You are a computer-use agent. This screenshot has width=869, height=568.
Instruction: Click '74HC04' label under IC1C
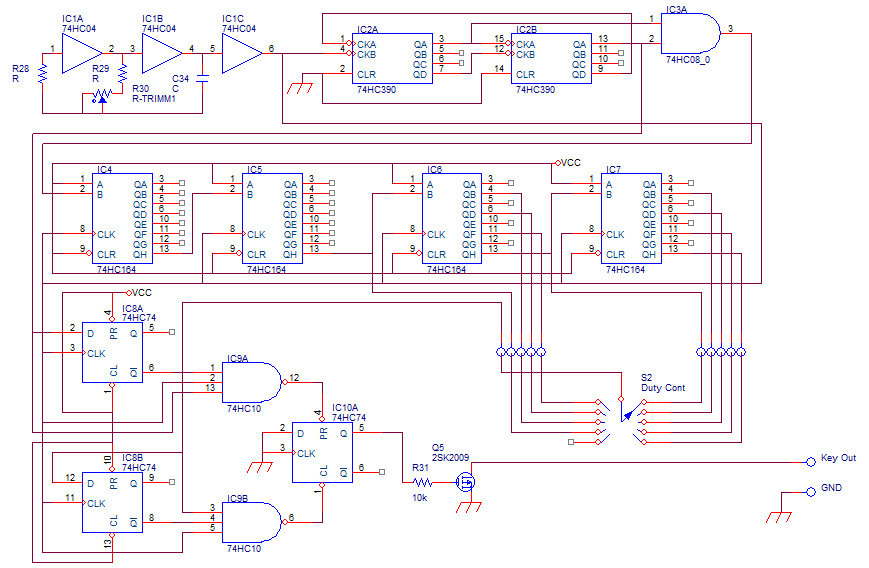point(239,29)
